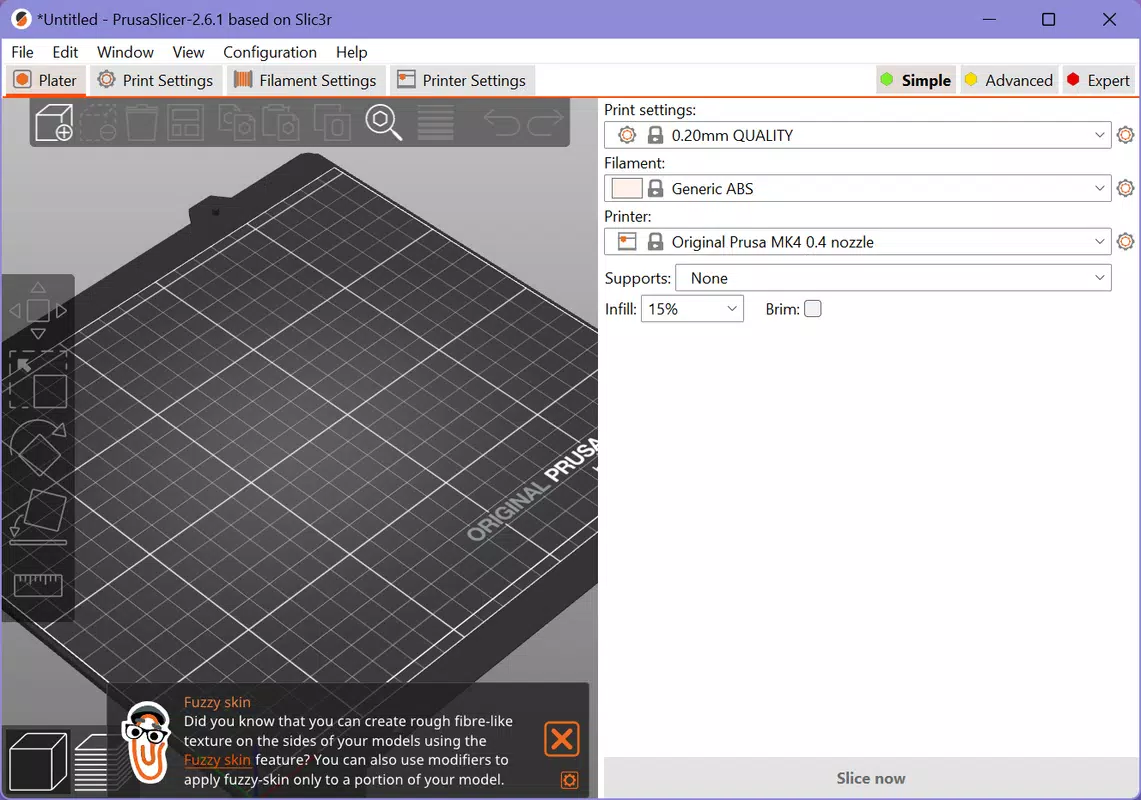Screen dimensions: 1141x800
Task: Switch to Expert mode
Action: pos(1097,80)
